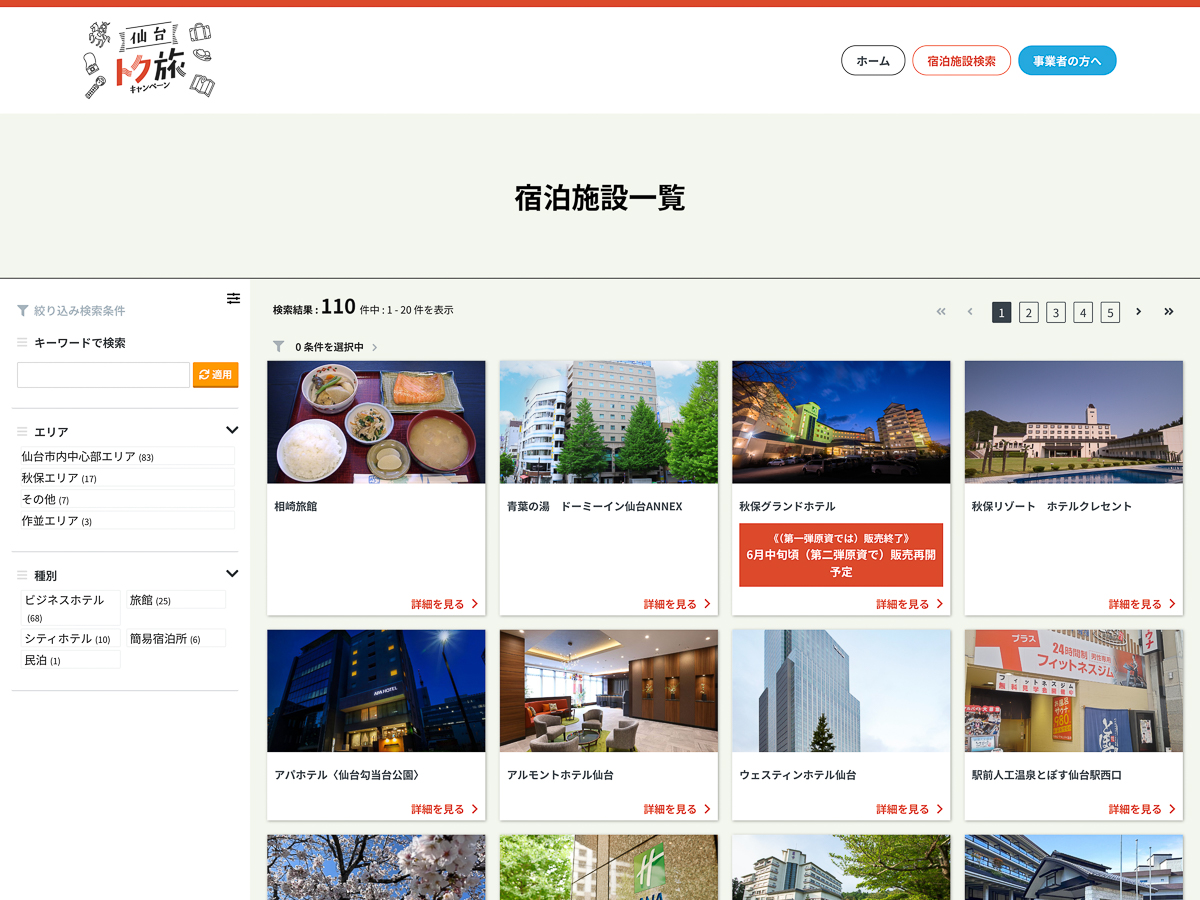Open 詳細を見る for 秋保グランドホテル
The width and height of the screenshot is (1200, 900).
pyautogui.click(x=909, y=604)
